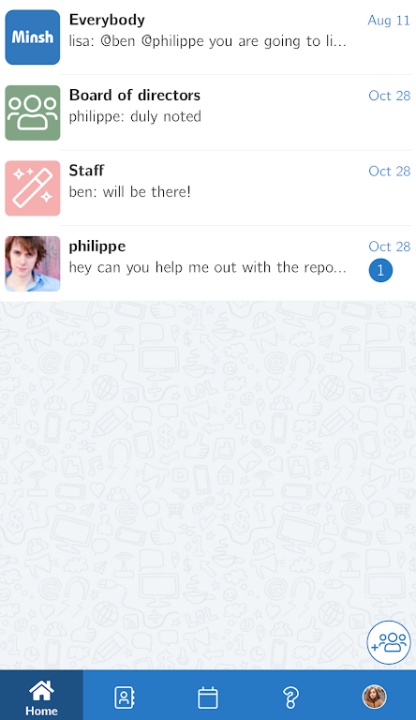Open the calendar tab
Viewport: 416px width, 720px height.
[208, 695]
